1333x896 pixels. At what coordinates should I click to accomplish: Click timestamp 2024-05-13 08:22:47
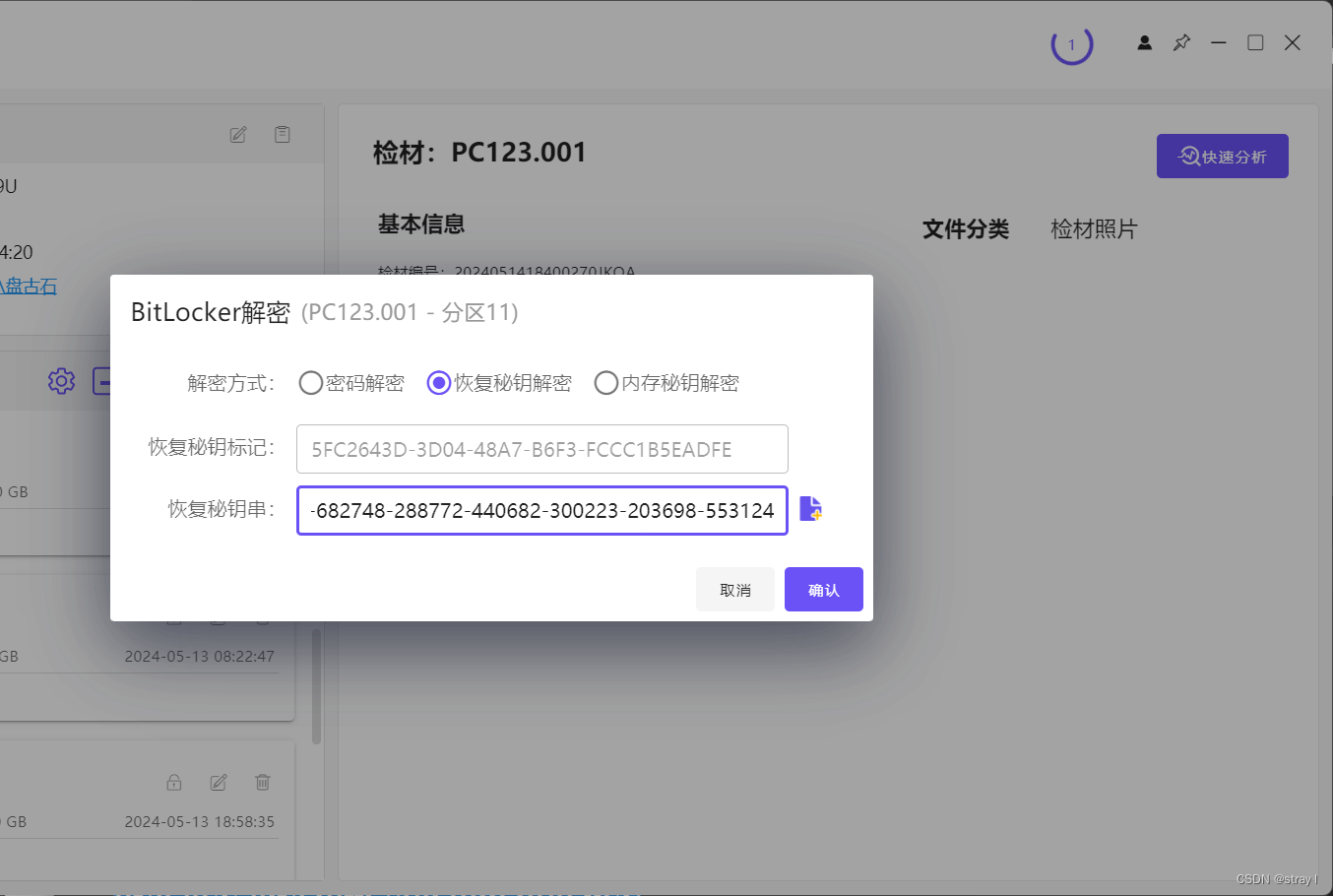[200, 656]
